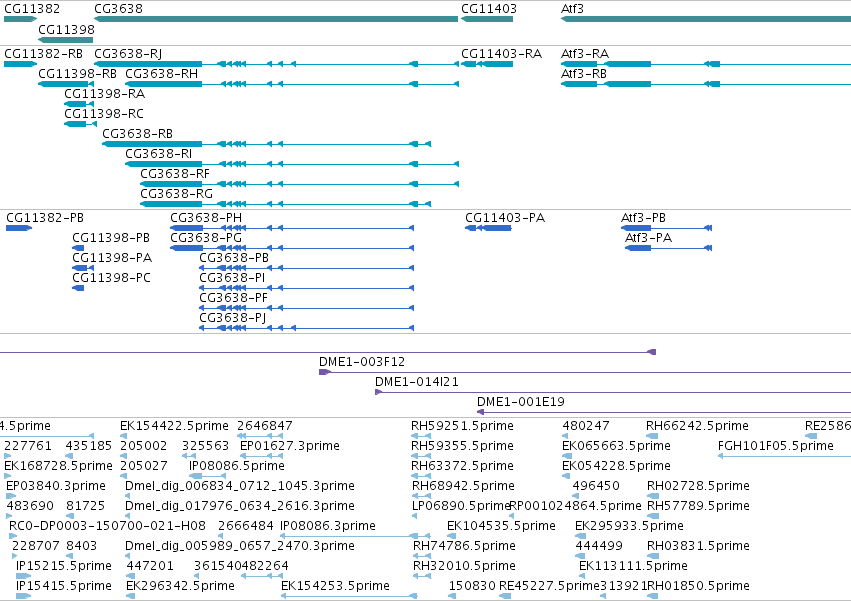Click the CG3638 gene label

pyautogui.click(x=118, y=9)
